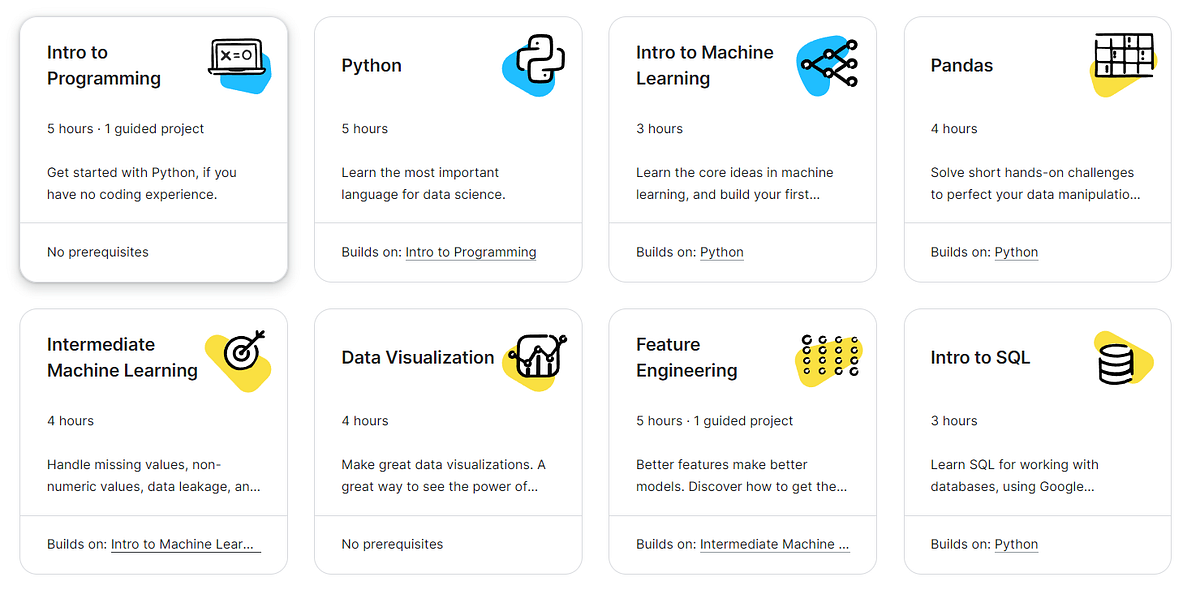Click the Python link on the Pandas card
The width and height of the screenshot is (1200, 595).
[1016, 252]
